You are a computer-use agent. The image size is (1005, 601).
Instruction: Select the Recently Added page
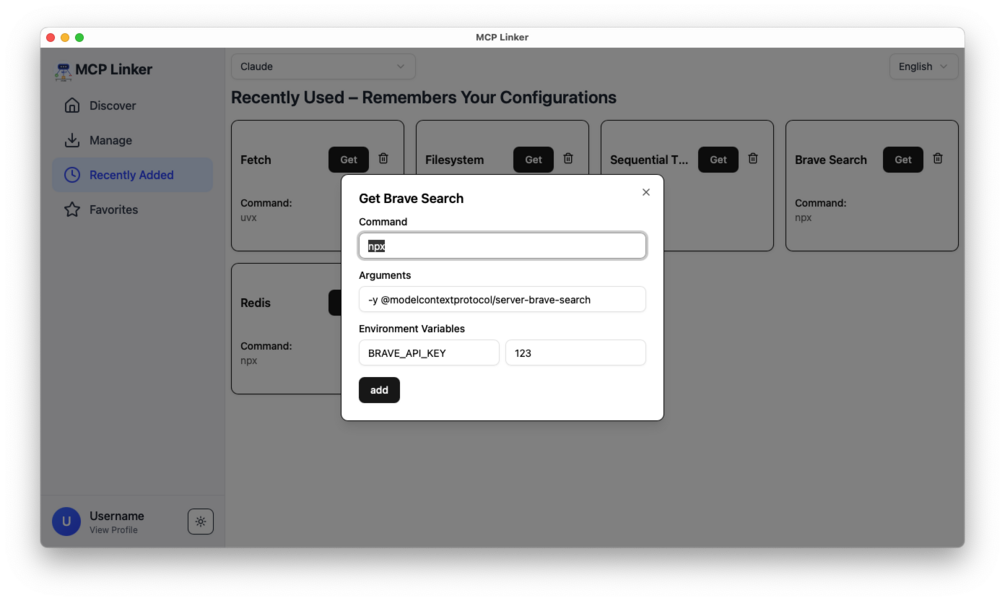132,174
